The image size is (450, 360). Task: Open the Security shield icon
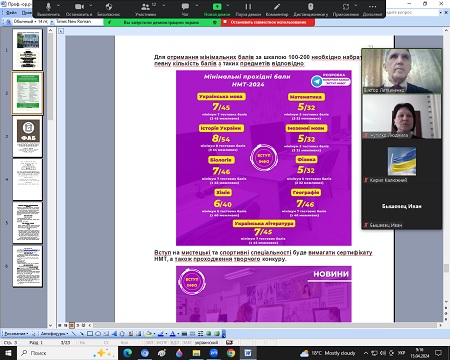[109, 9]
